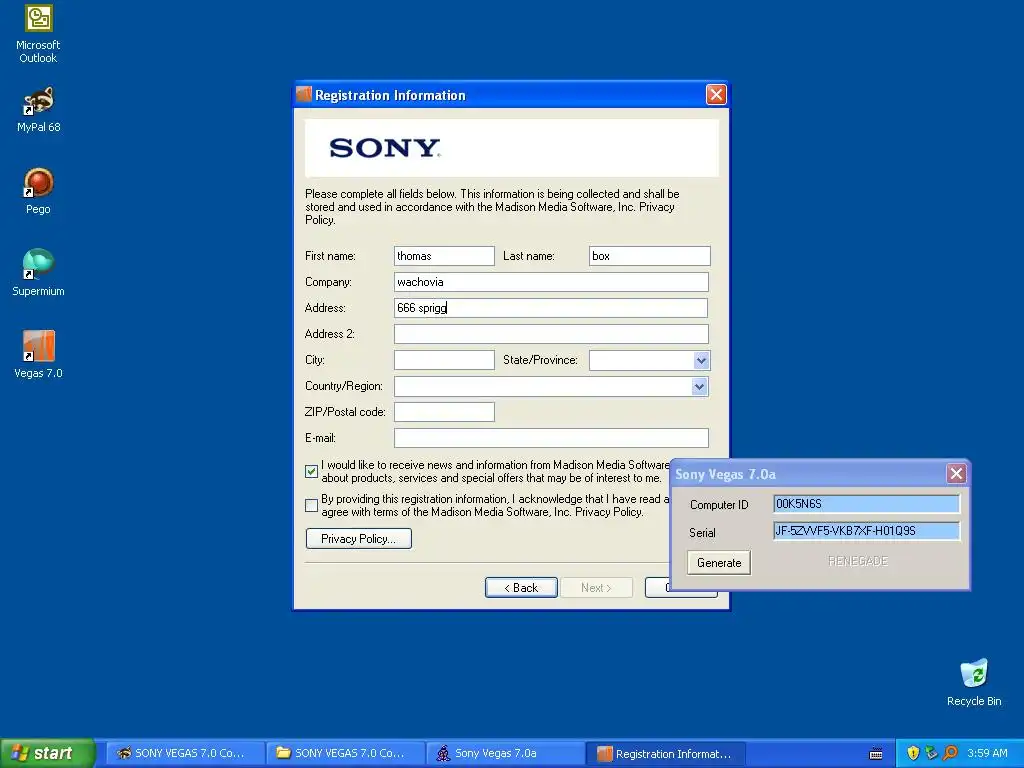Switch to first SONY VEGAS 7.0 Co… taskbar item

pyautogui.click(x=185, y=753)
